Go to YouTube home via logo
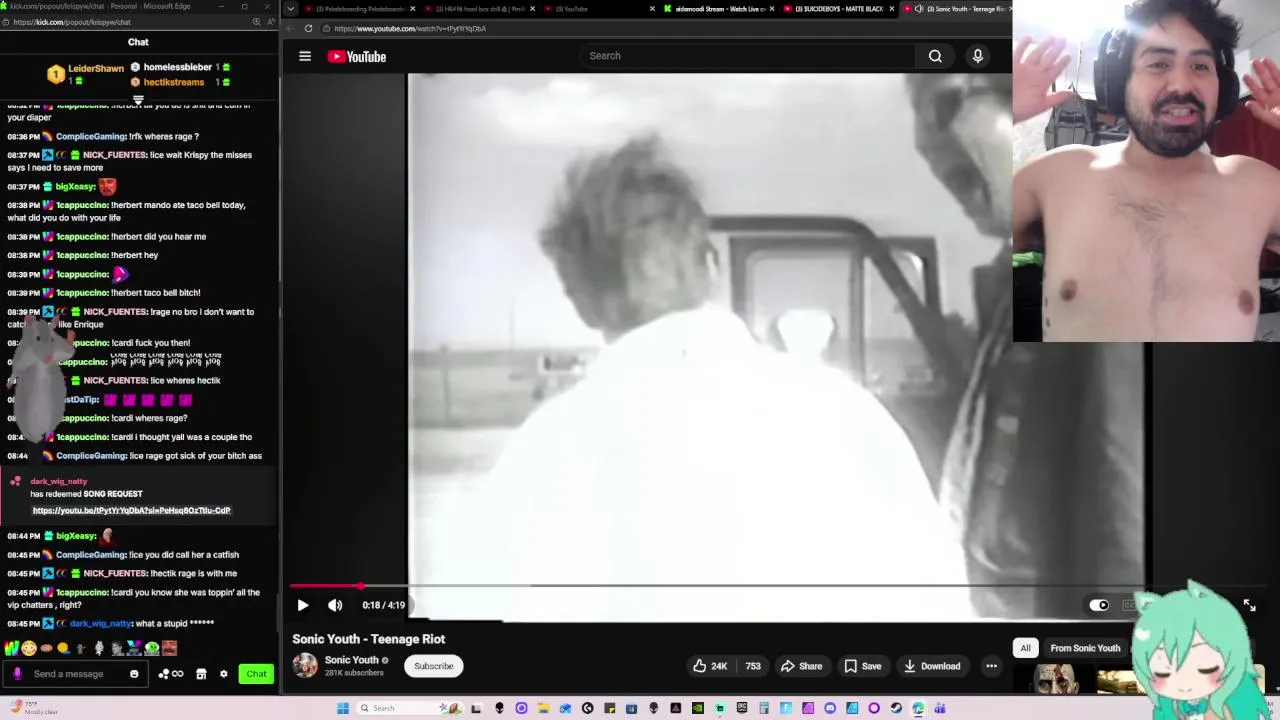Screen dimensions: 1280x720 357,57
